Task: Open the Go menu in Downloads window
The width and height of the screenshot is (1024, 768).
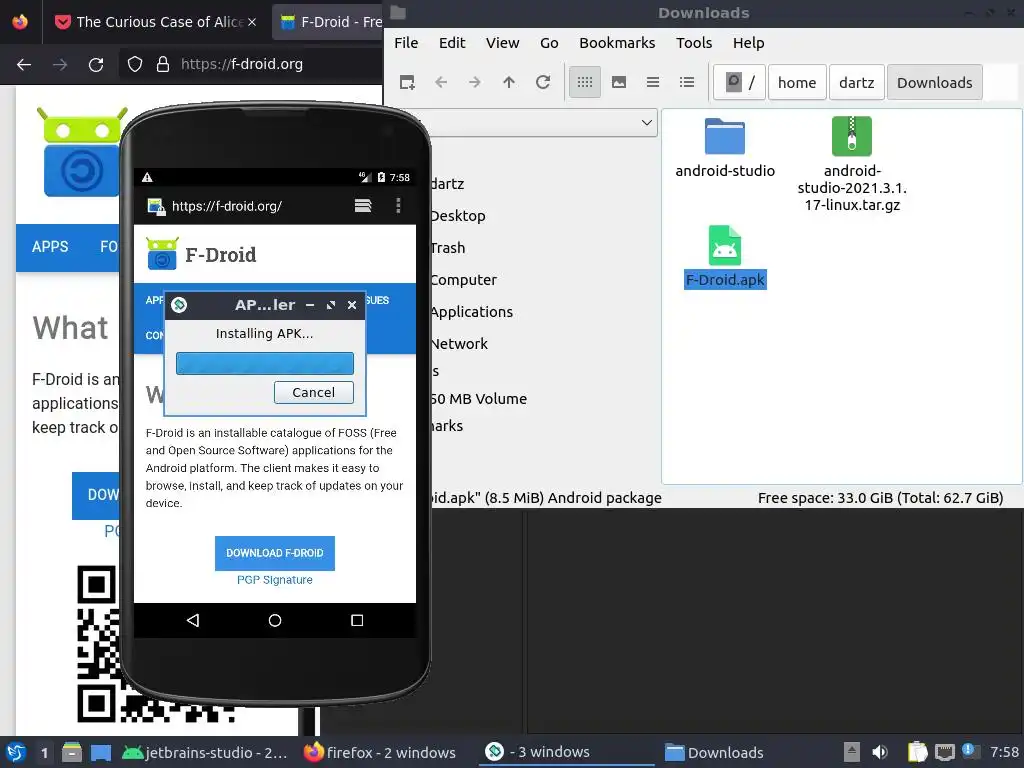Action: 549,42
